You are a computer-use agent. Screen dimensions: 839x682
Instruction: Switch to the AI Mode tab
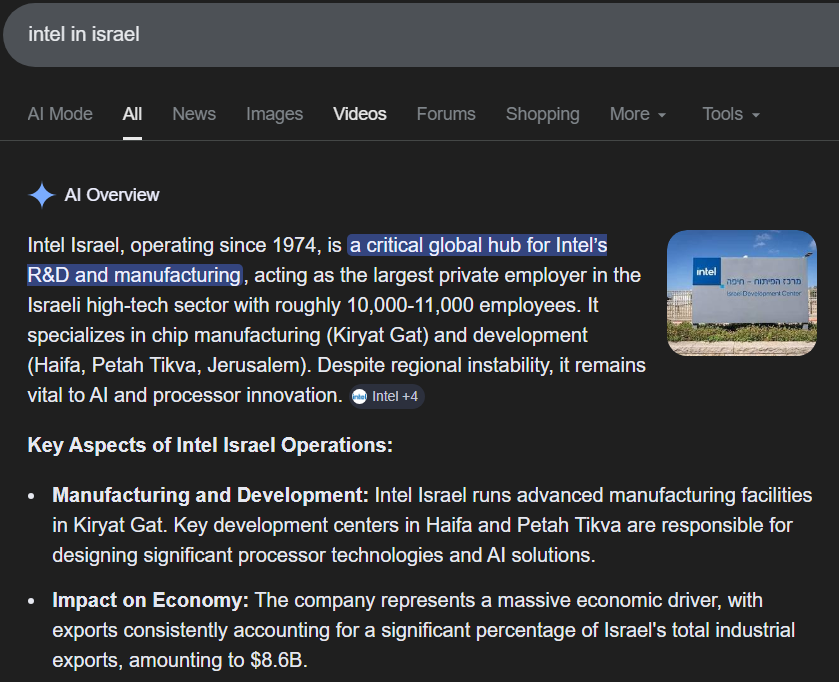pos(60,114)
